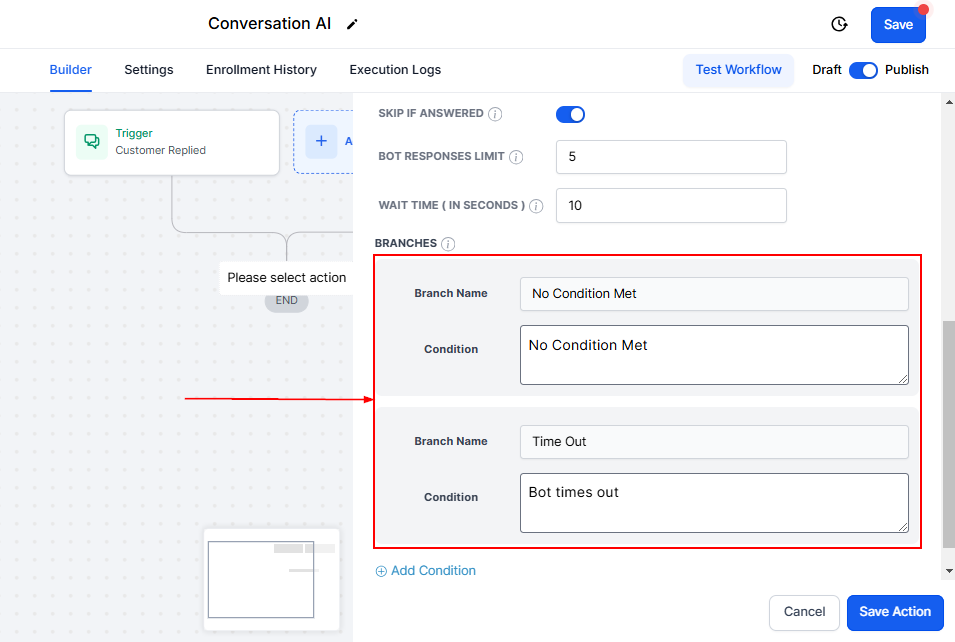The width and height of the screenshot is (955, 642).
Task: Switch to Builder tab
Action: pos(71,70)
